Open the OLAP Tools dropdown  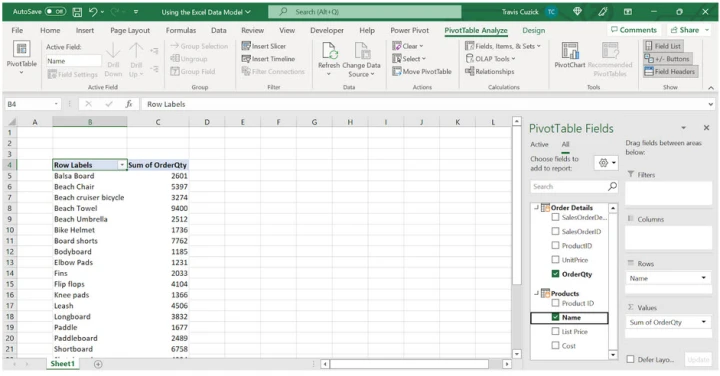tap(490, 59)
